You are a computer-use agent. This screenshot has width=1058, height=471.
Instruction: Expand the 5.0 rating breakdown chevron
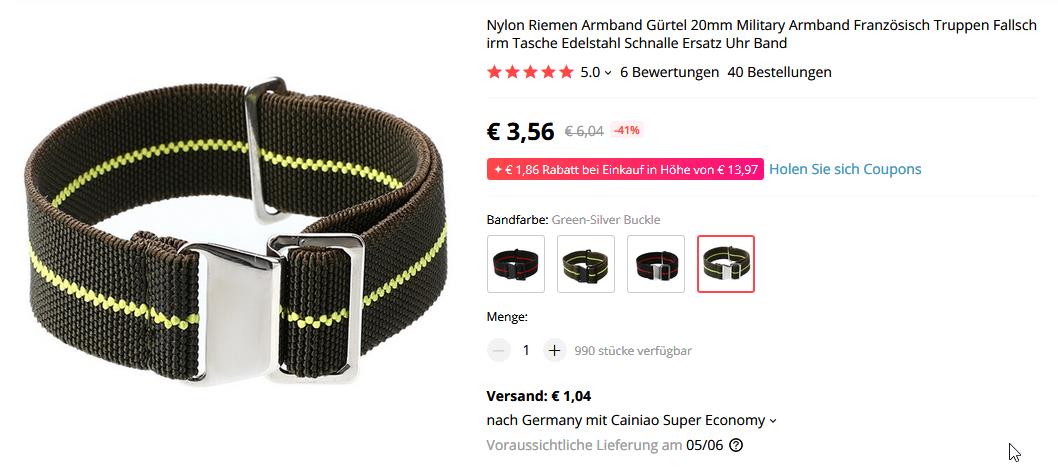pos(607,73)
